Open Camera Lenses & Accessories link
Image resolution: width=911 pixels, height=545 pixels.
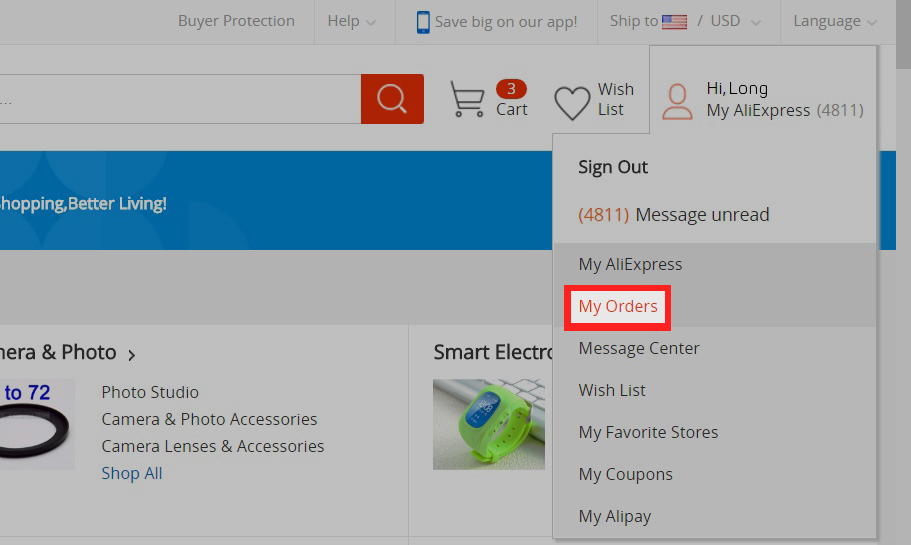212,446
